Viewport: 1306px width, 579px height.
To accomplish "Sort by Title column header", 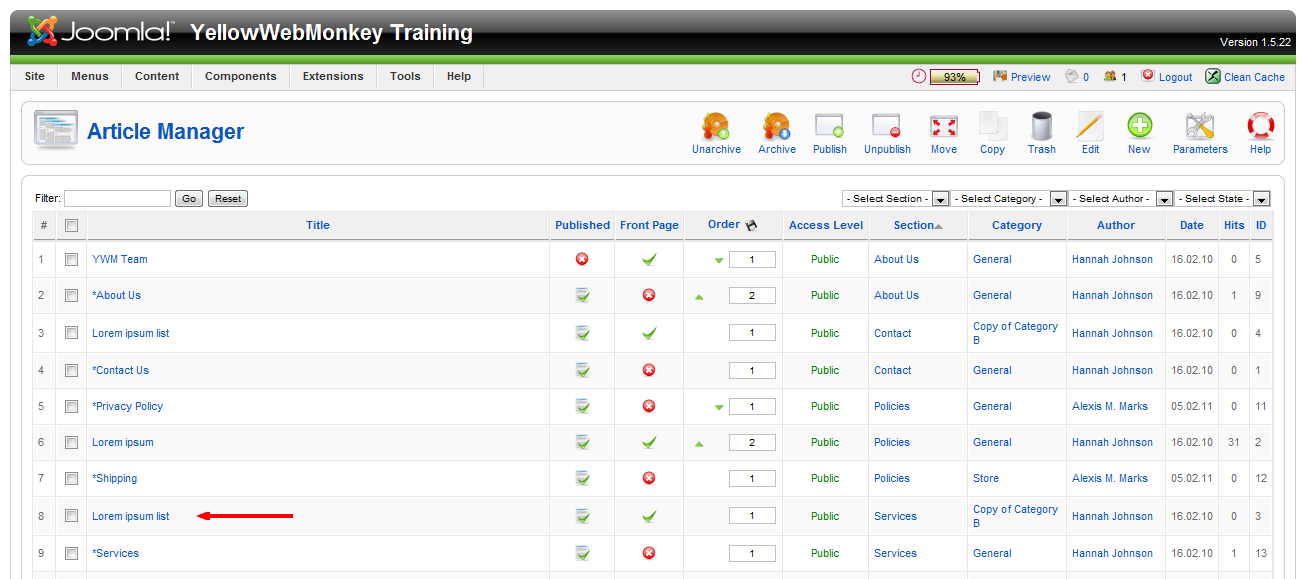I will 318,225.
